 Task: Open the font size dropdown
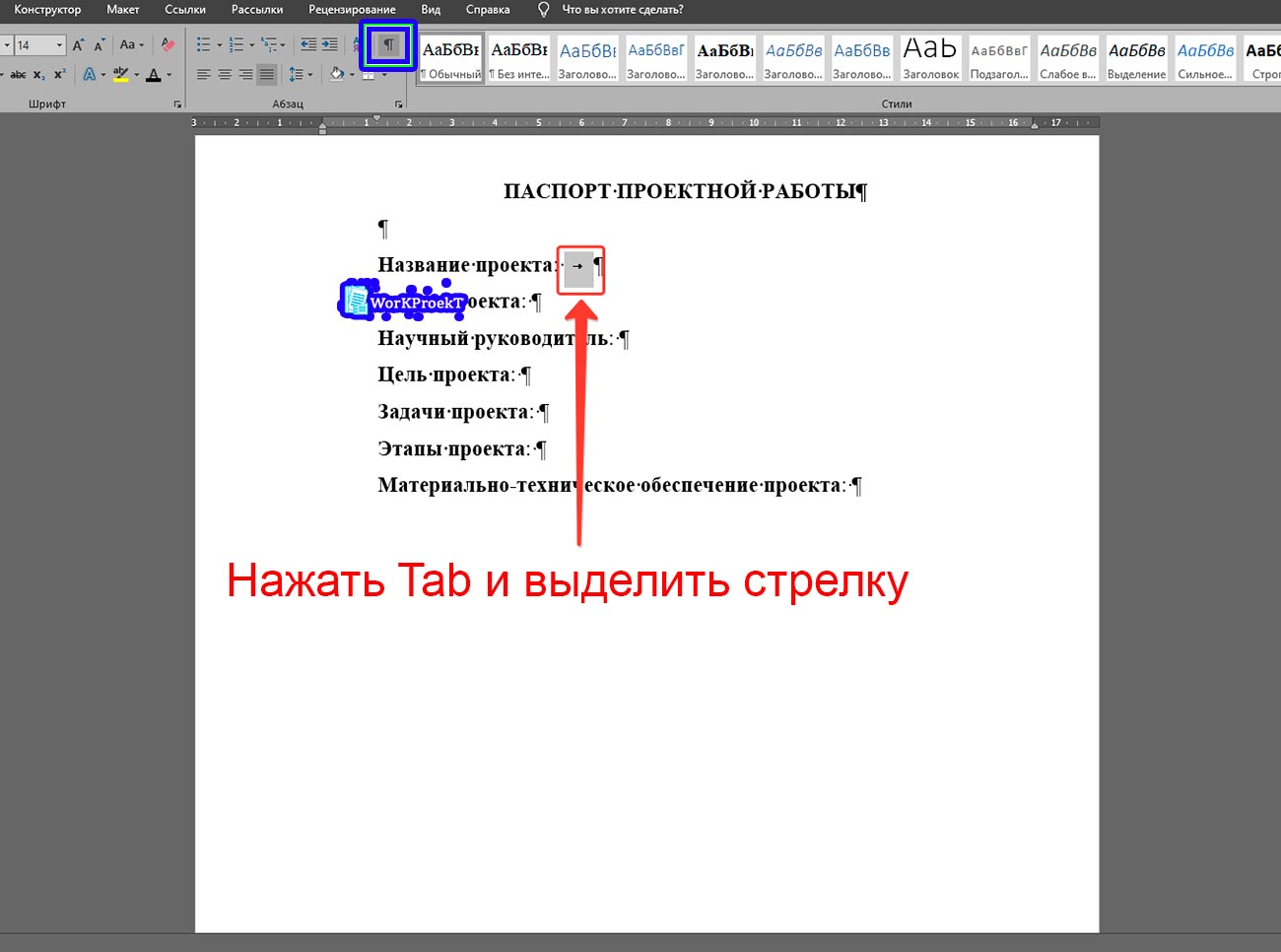point(57,43)
